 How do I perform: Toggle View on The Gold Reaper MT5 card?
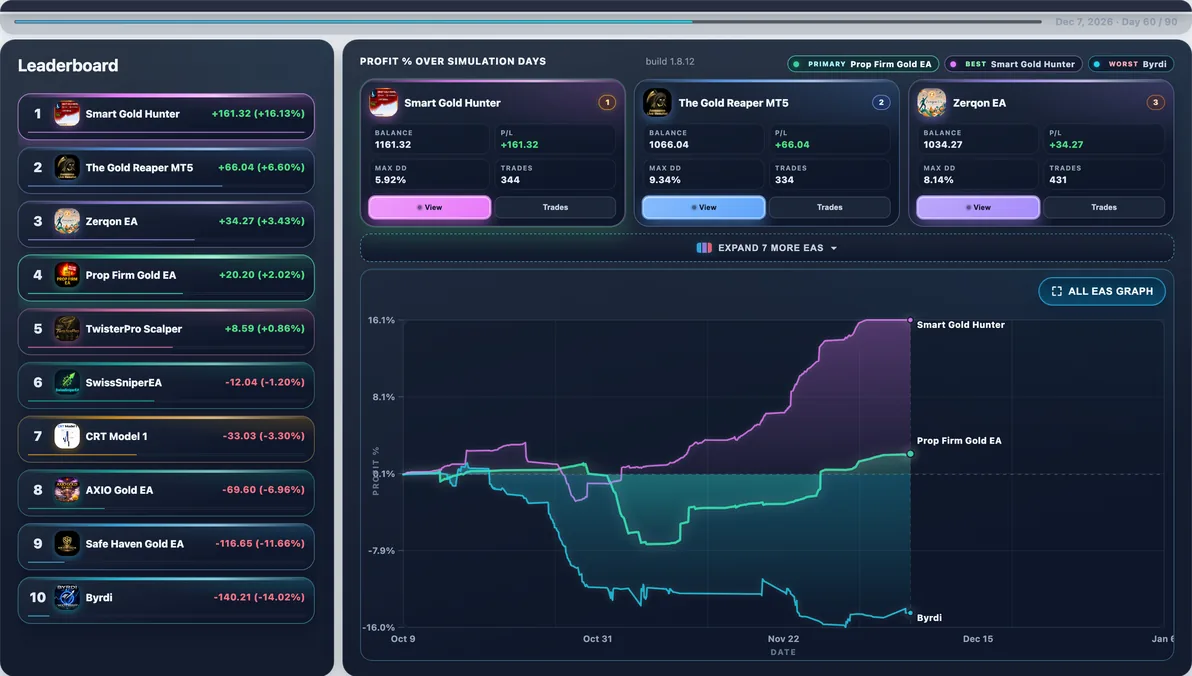pyautogui.click(x=703, y=208)
